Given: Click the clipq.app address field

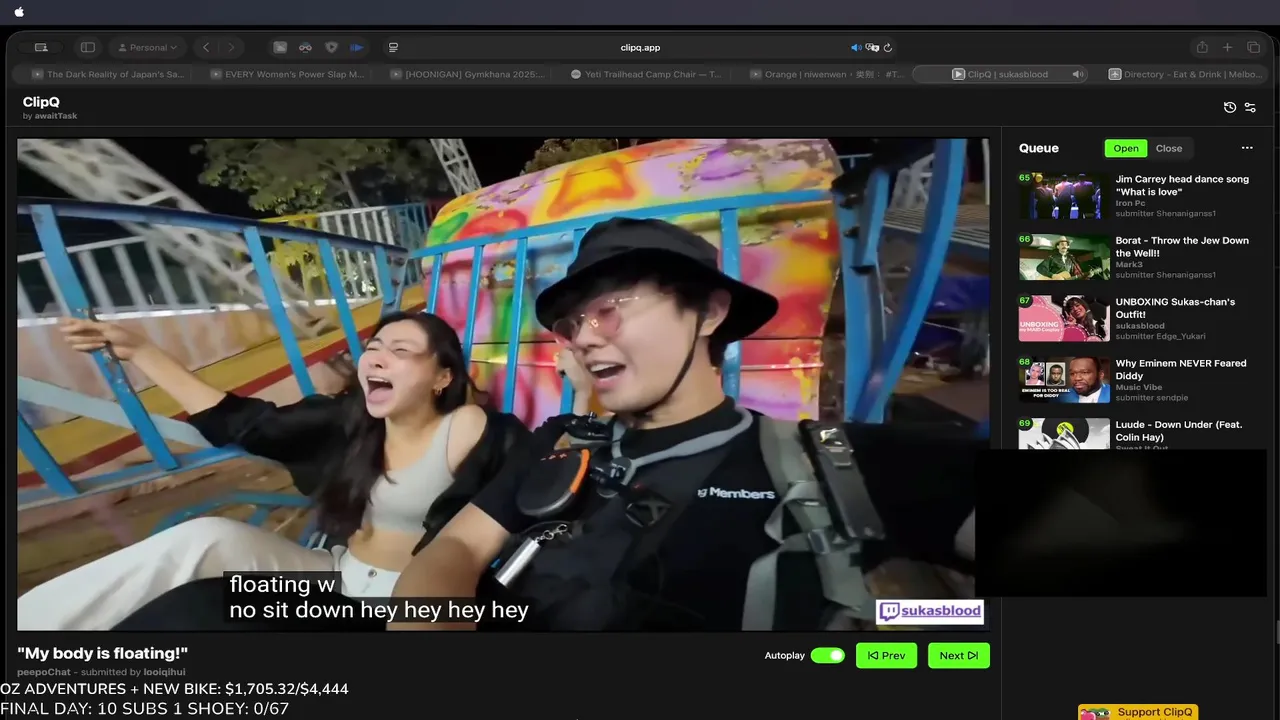Looking at the screenshot, I should 640,47.
